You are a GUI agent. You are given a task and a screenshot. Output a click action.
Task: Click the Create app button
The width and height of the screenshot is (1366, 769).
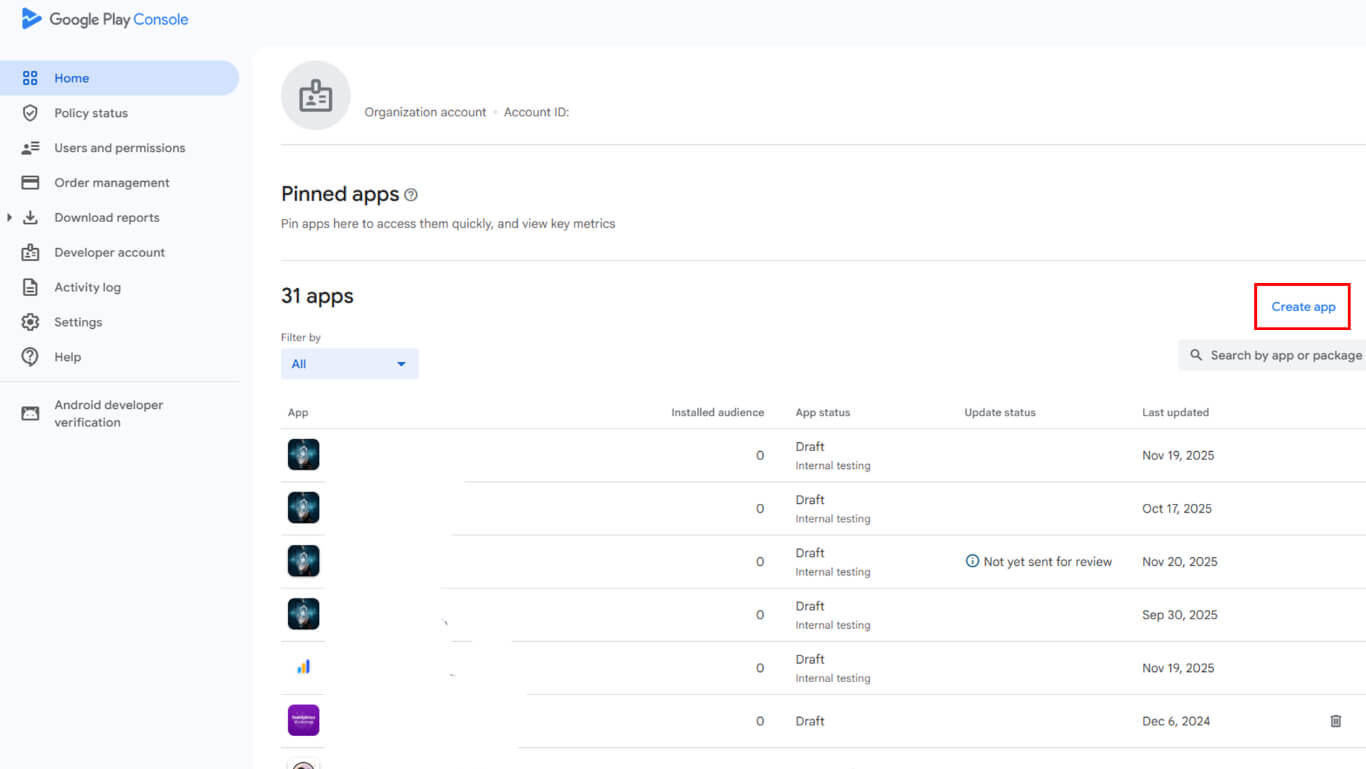[1302, 307]
